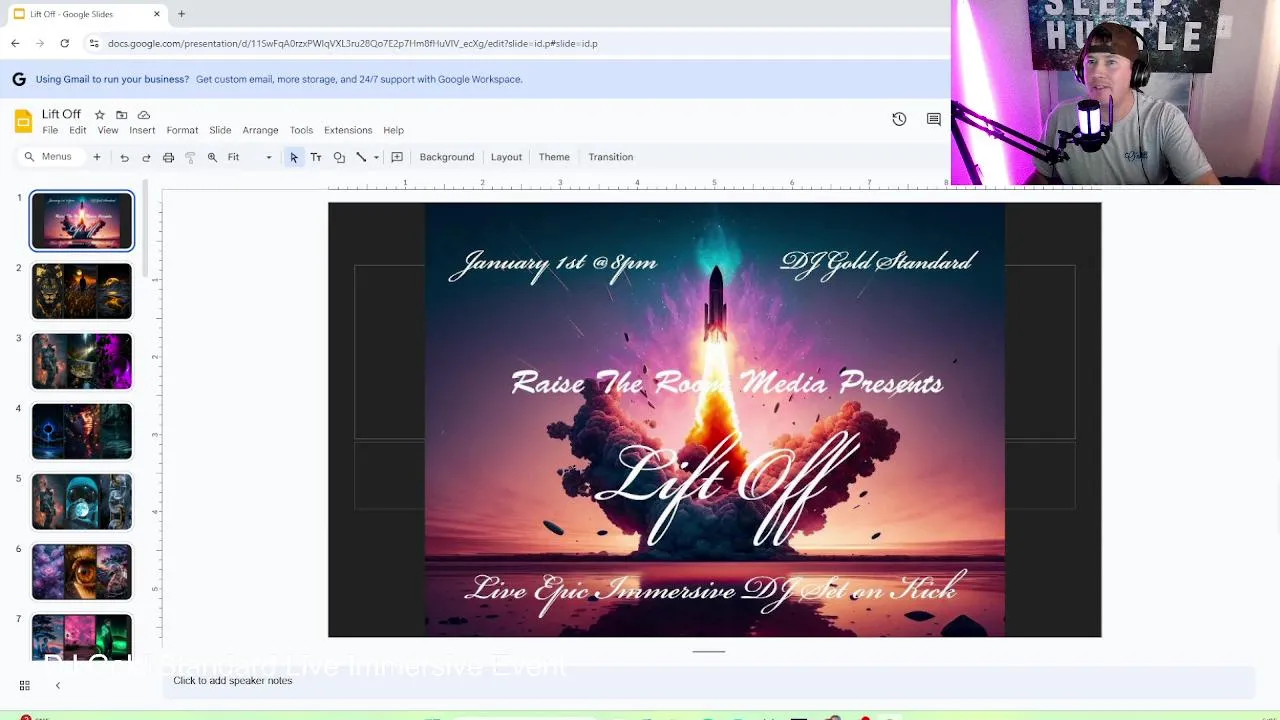Click the zoom magnifier tool

212,157
